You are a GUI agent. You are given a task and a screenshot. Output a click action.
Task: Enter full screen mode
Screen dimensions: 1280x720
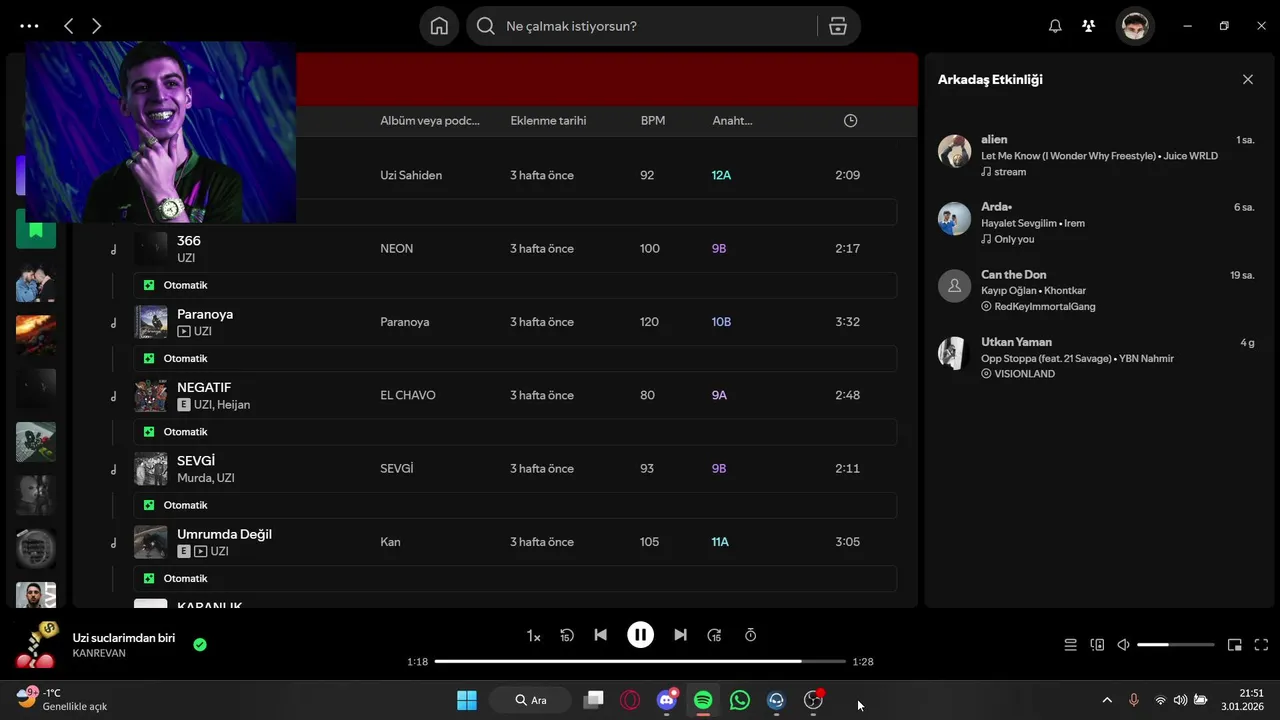click(x=1261, y=645)
